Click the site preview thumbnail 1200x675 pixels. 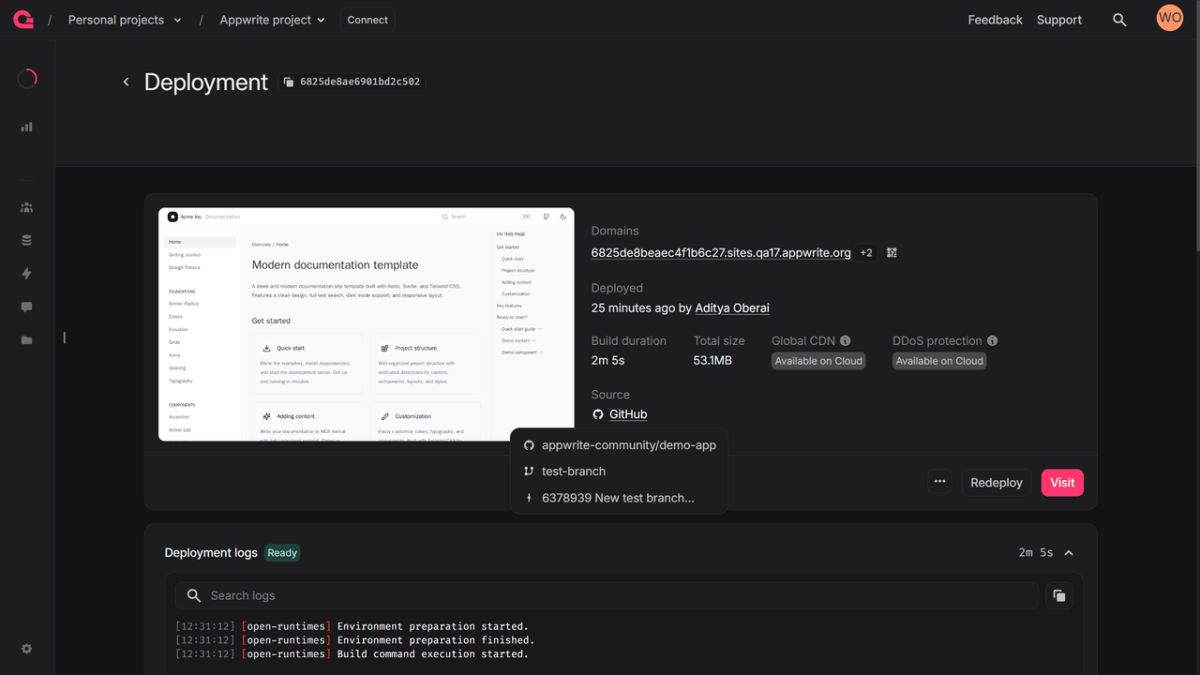click(366, 324)
